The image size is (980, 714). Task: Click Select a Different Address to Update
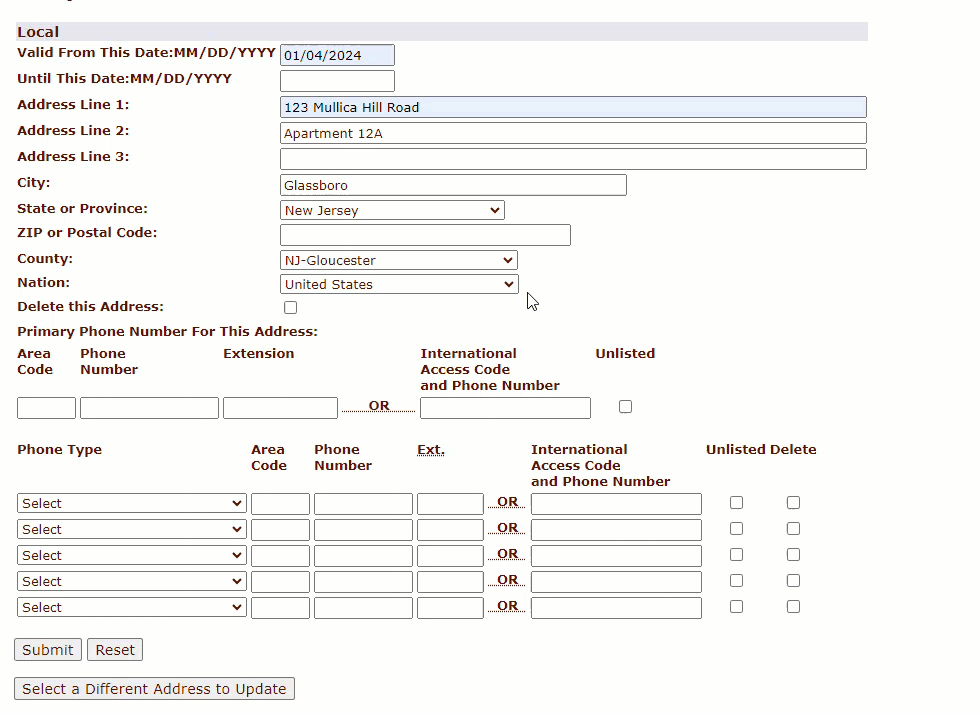tap(154, 689)
